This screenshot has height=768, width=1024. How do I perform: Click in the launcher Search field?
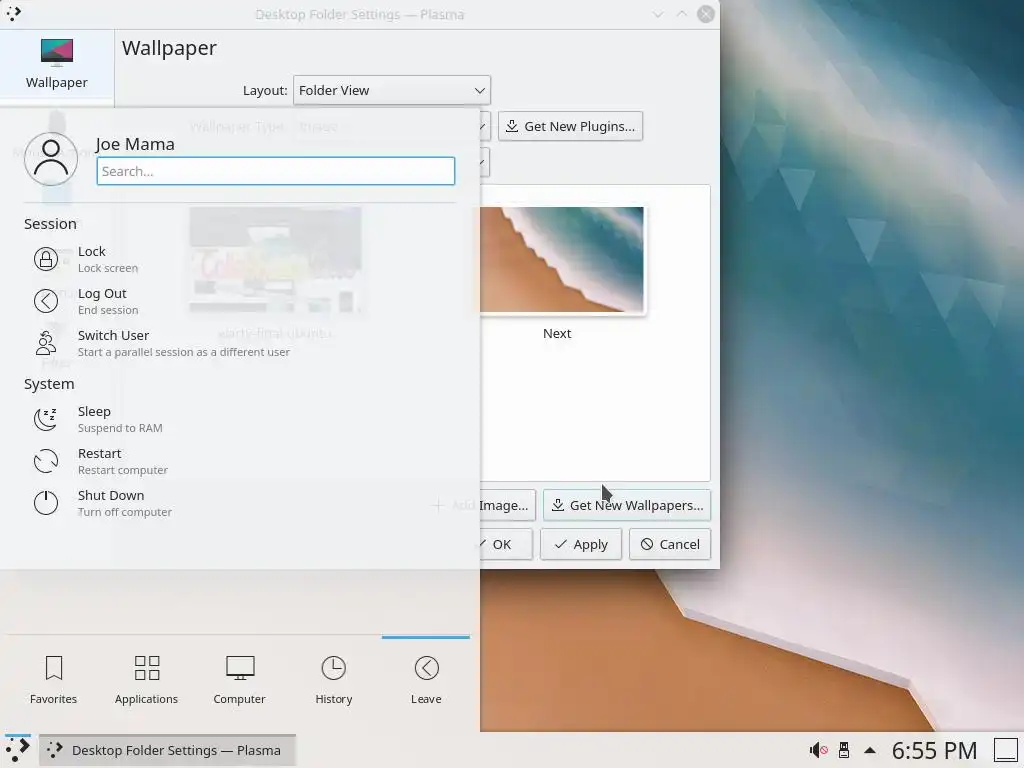click(276, 171)
